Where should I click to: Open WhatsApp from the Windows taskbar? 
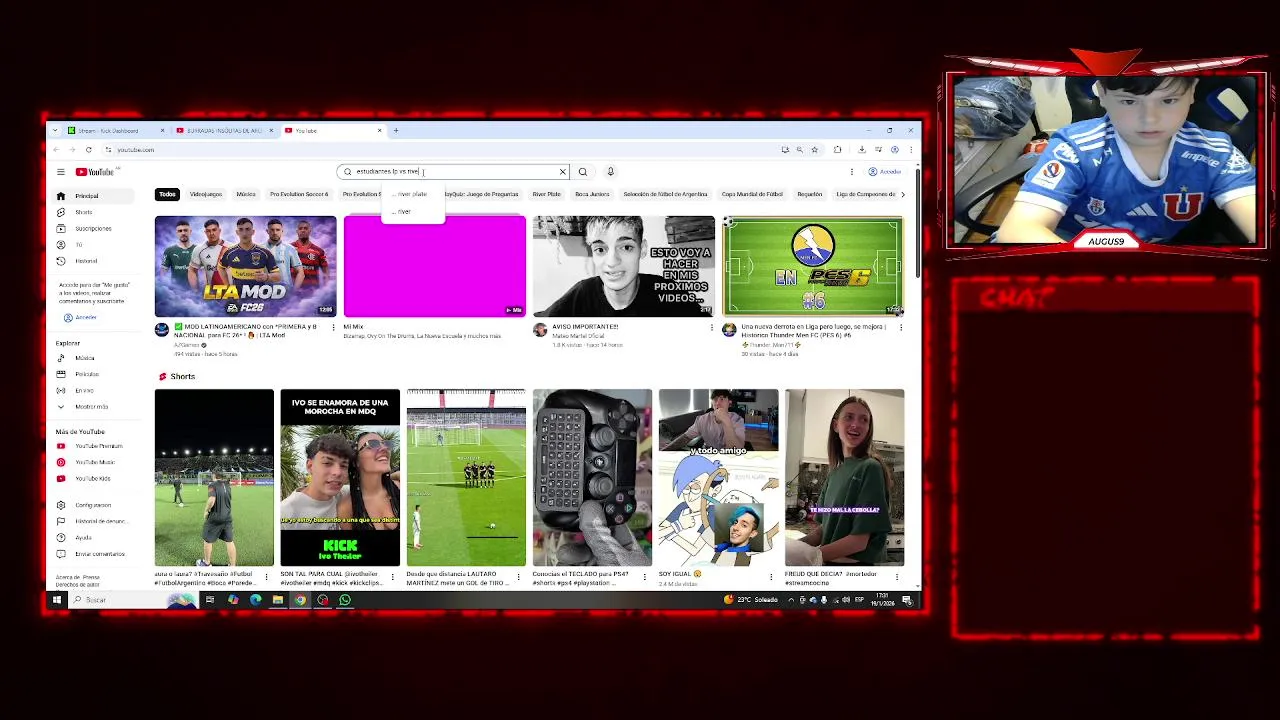345,600
